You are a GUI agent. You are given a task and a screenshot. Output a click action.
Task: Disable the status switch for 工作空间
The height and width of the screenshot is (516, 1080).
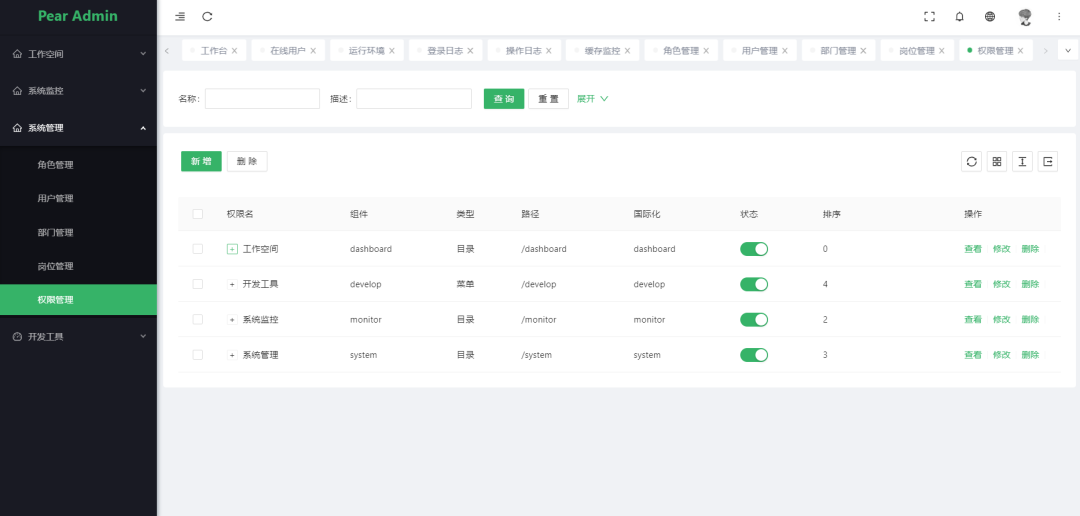coord(754,249)
